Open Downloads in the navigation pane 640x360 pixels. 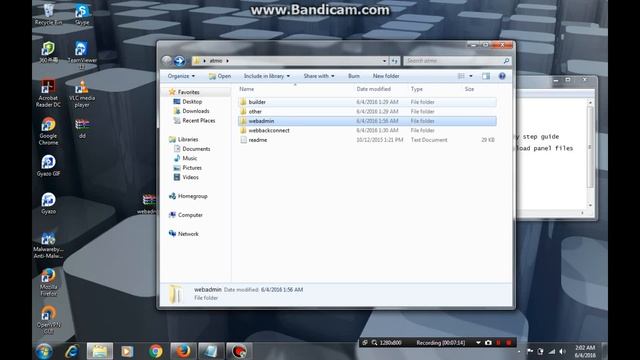tap(196, 111)
